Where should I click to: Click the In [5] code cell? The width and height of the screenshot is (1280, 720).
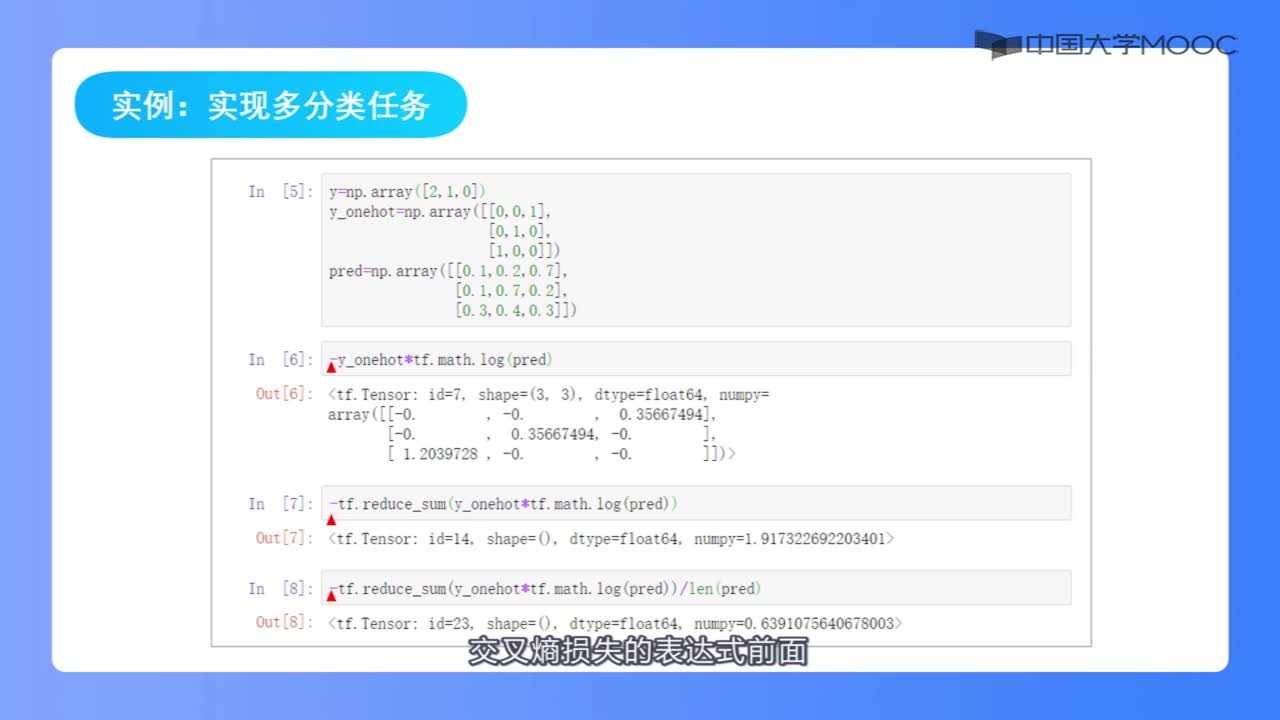click(x=695, y=250)
